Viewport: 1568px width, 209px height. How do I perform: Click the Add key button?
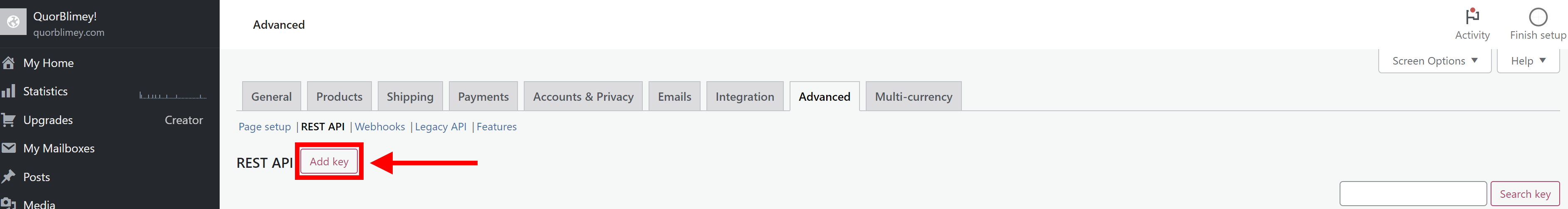(x=329, y=162)
